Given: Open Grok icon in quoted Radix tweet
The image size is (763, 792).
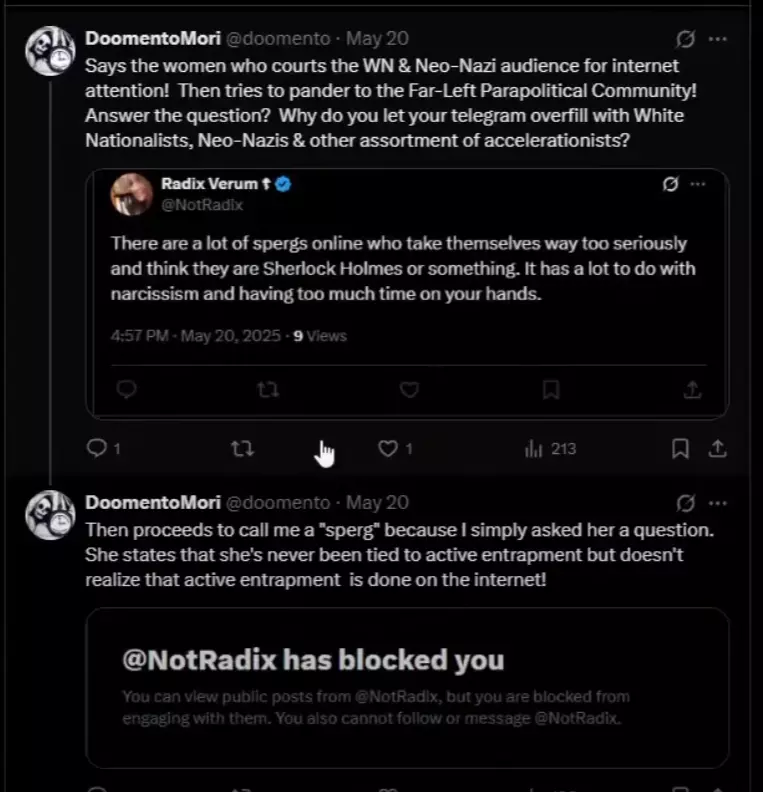Looking at the screenshot, I should click(x=671, y=184).
